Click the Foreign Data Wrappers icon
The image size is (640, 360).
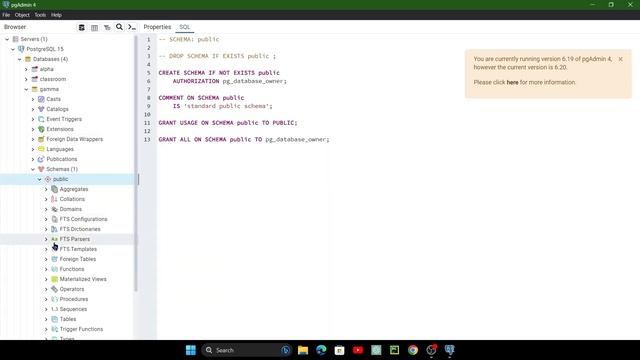(x=41, y=139)
